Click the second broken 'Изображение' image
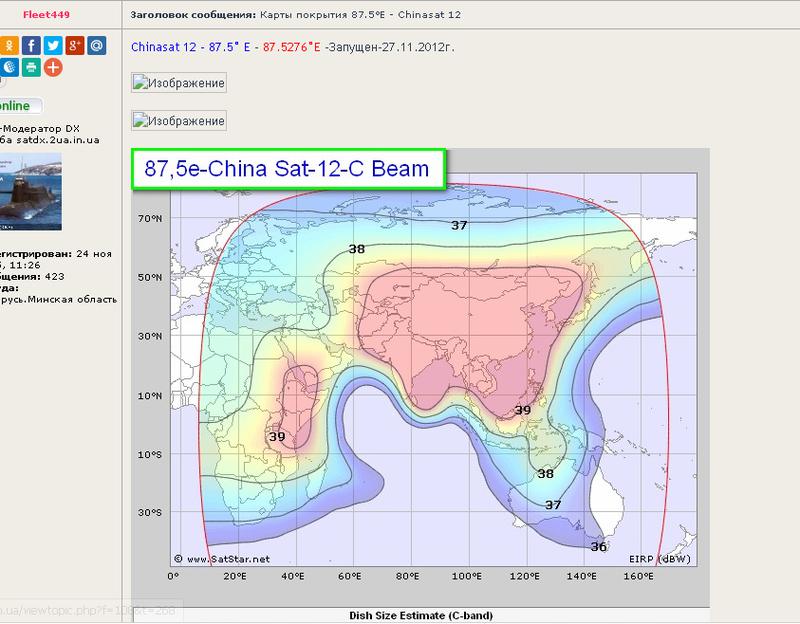This screenshot has height=624, width=800. coord(179,121)
